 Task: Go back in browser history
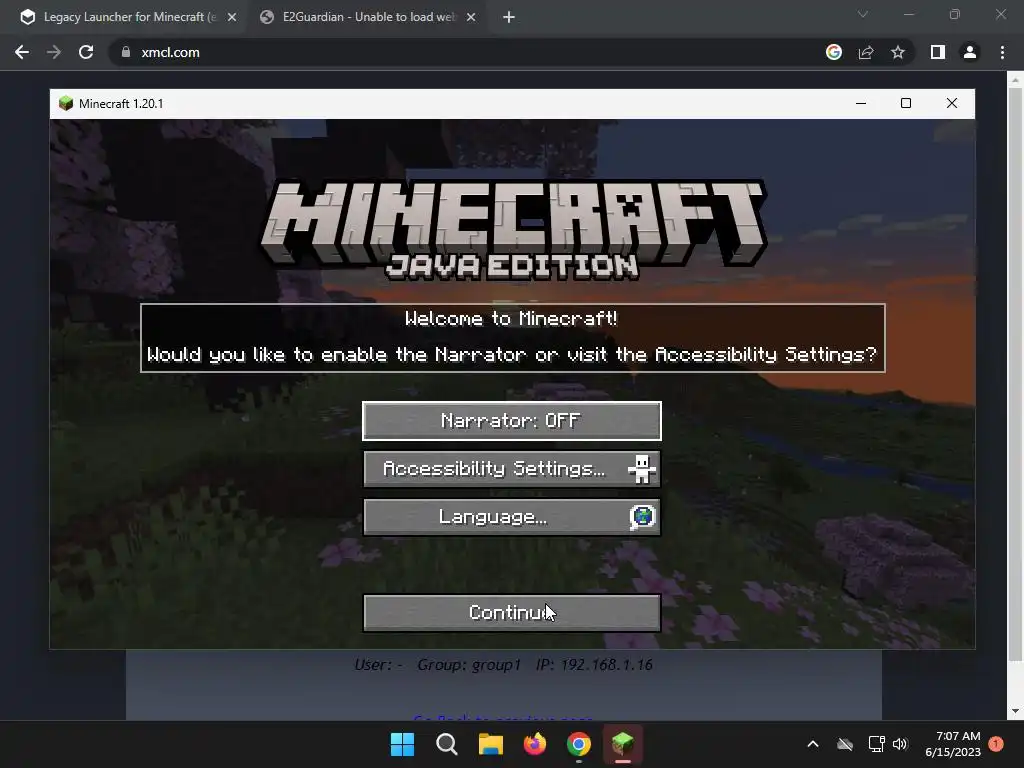pyautogui.click(x=22, y=52)
